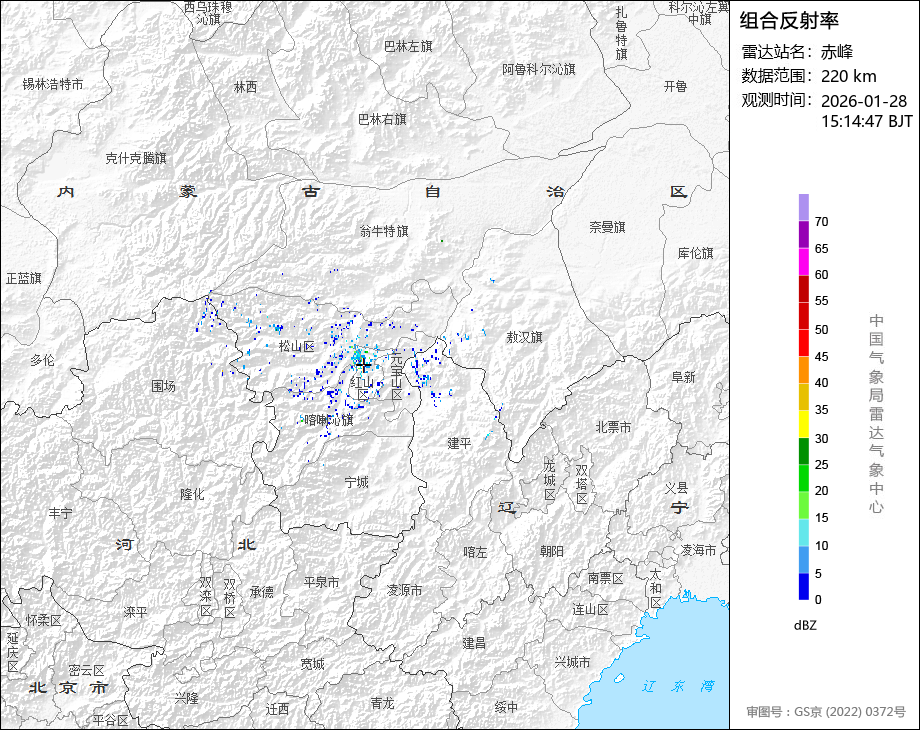Click the legend value 0
This screenshot has height=730, width=920.
pos(818,600)
